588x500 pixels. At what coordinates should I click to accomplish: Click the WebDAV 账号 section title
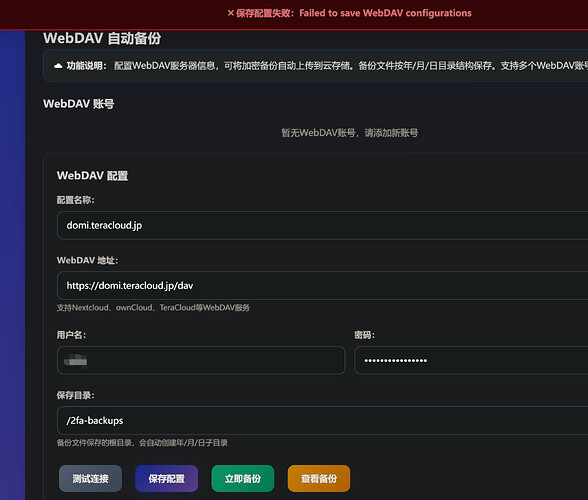click(x=78, y=104)
